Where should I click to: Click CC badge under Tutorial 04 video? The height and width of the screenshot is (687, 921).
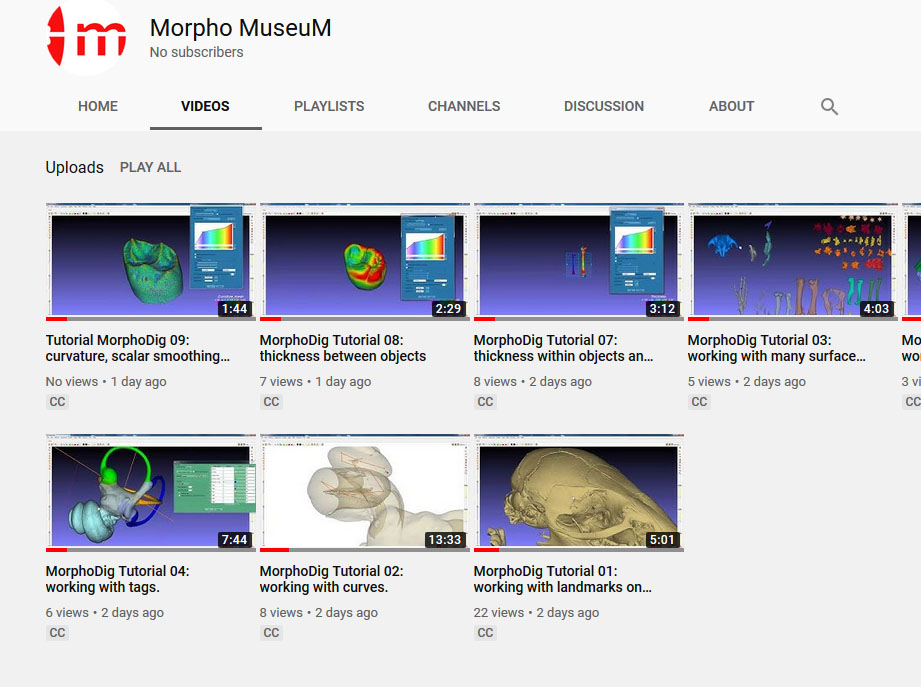[x=57, y=633]
